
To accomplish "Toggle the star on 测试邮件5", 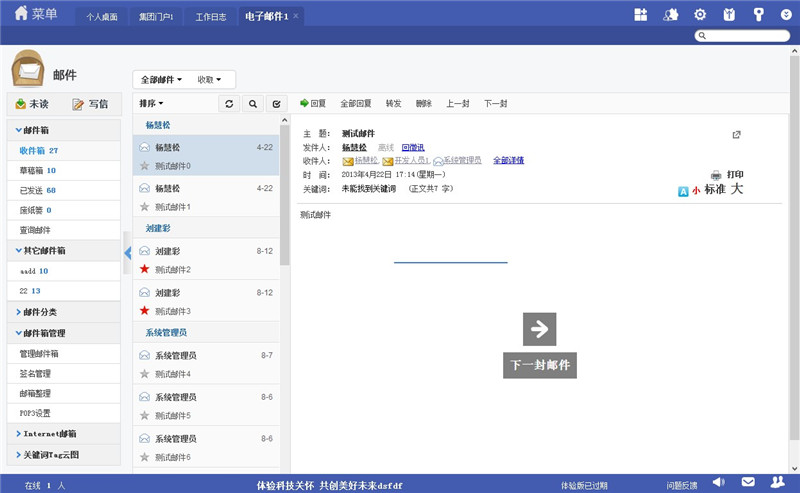I will click(144, 415).
